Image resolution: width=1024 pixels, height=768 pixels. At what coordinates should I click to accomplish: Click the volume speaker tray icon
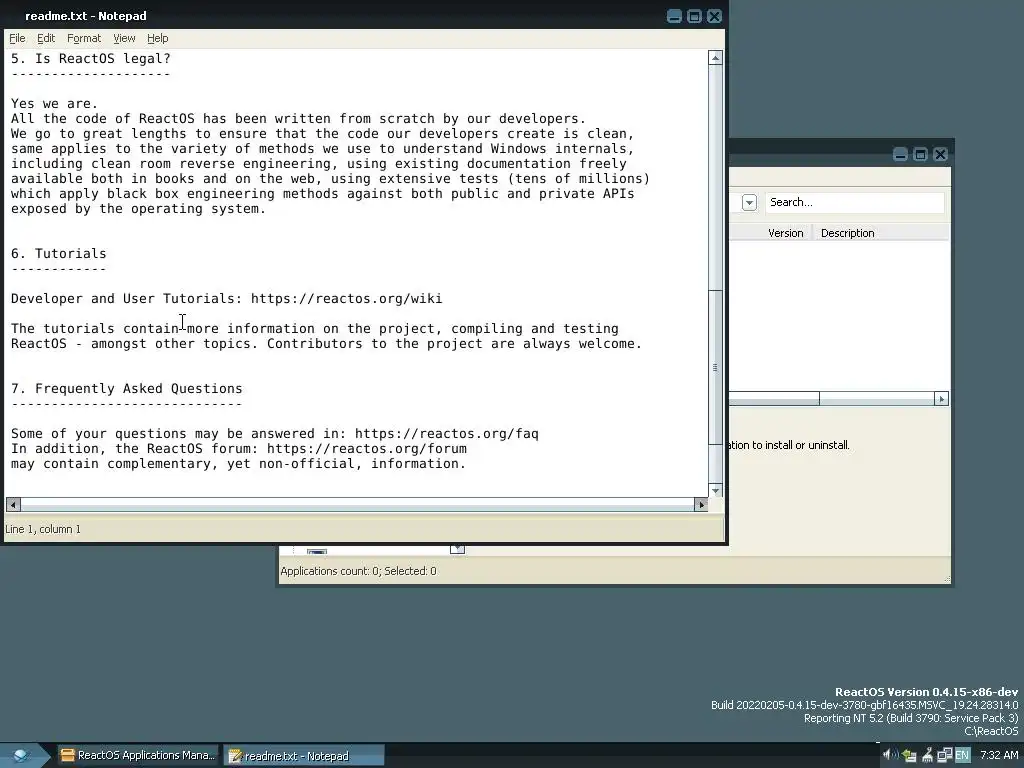tap(889, 755)
